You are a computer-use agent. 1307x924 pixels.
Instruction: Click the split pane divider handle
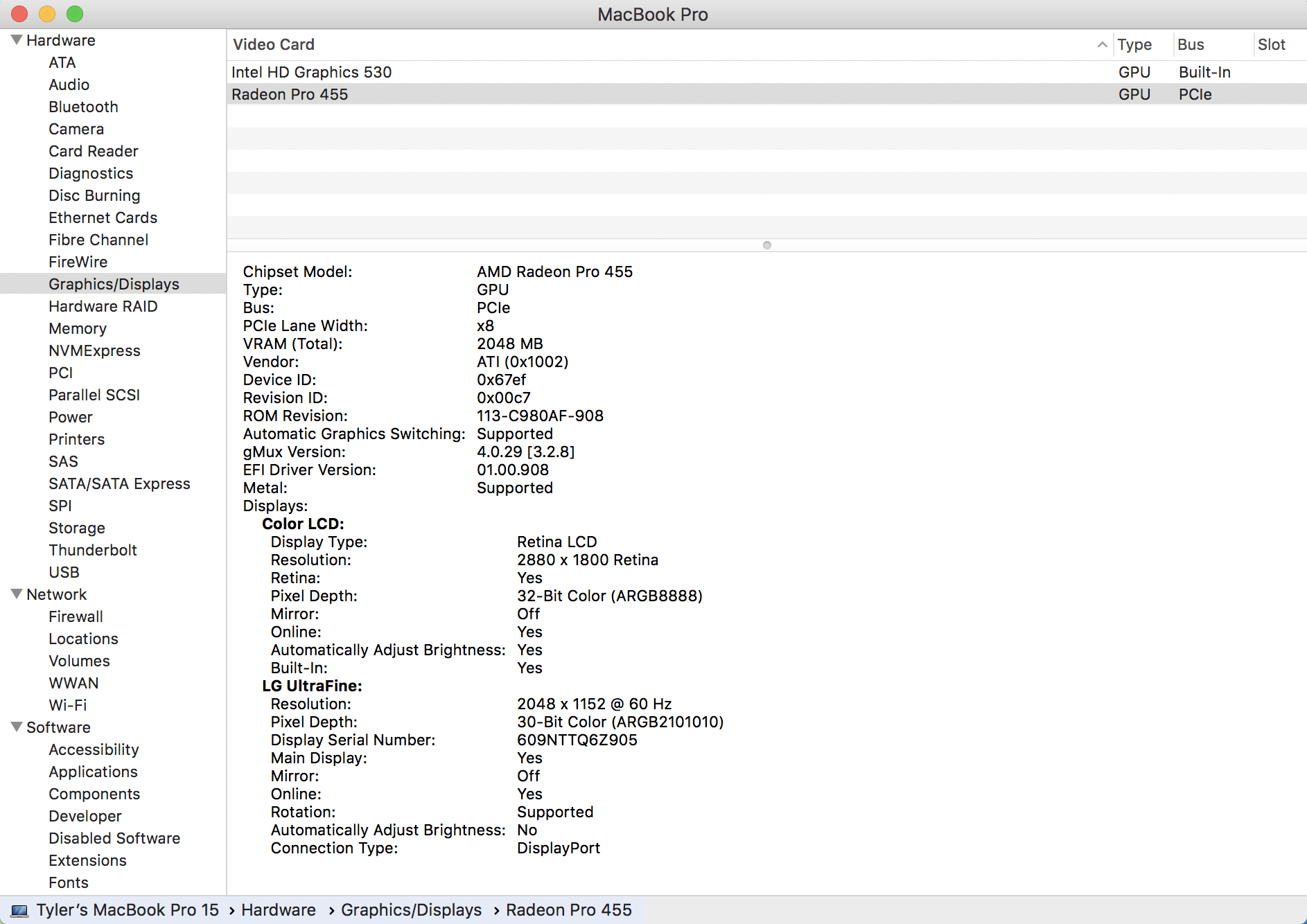click(x=766, y=245)
